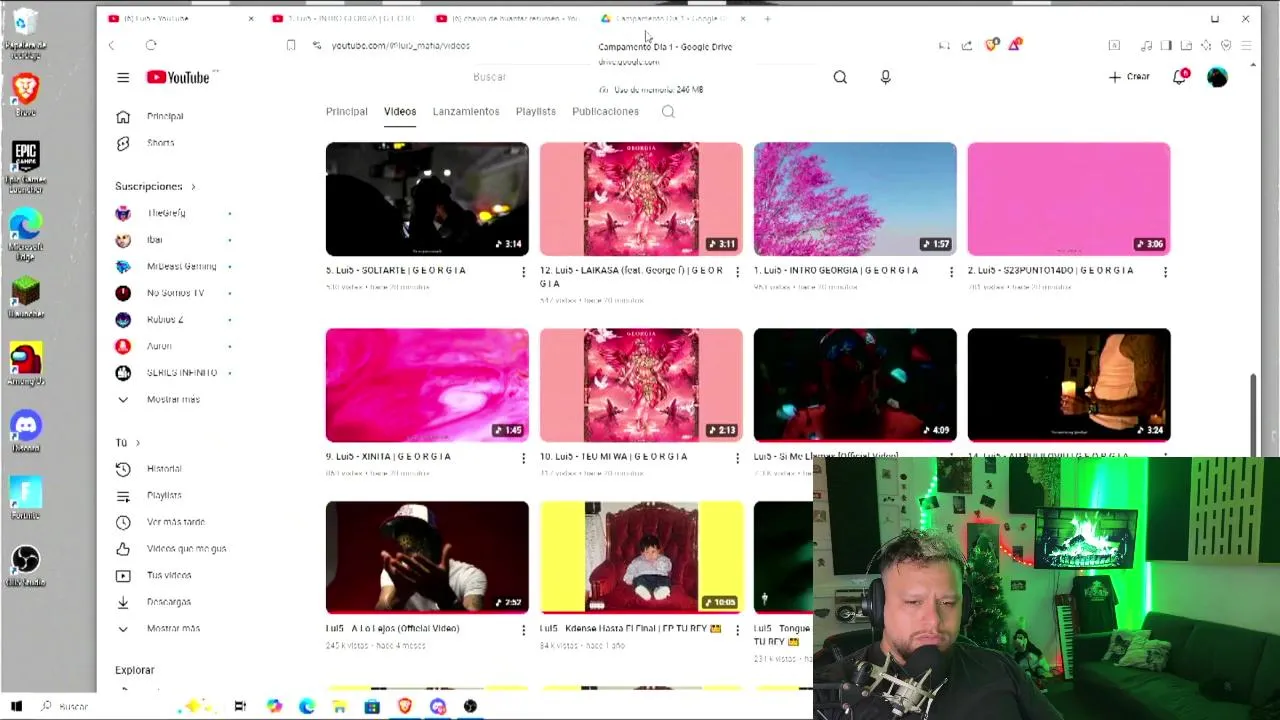
Task: Open Papelera de reciclaje on desktop
Action: [x=25, y=33]
